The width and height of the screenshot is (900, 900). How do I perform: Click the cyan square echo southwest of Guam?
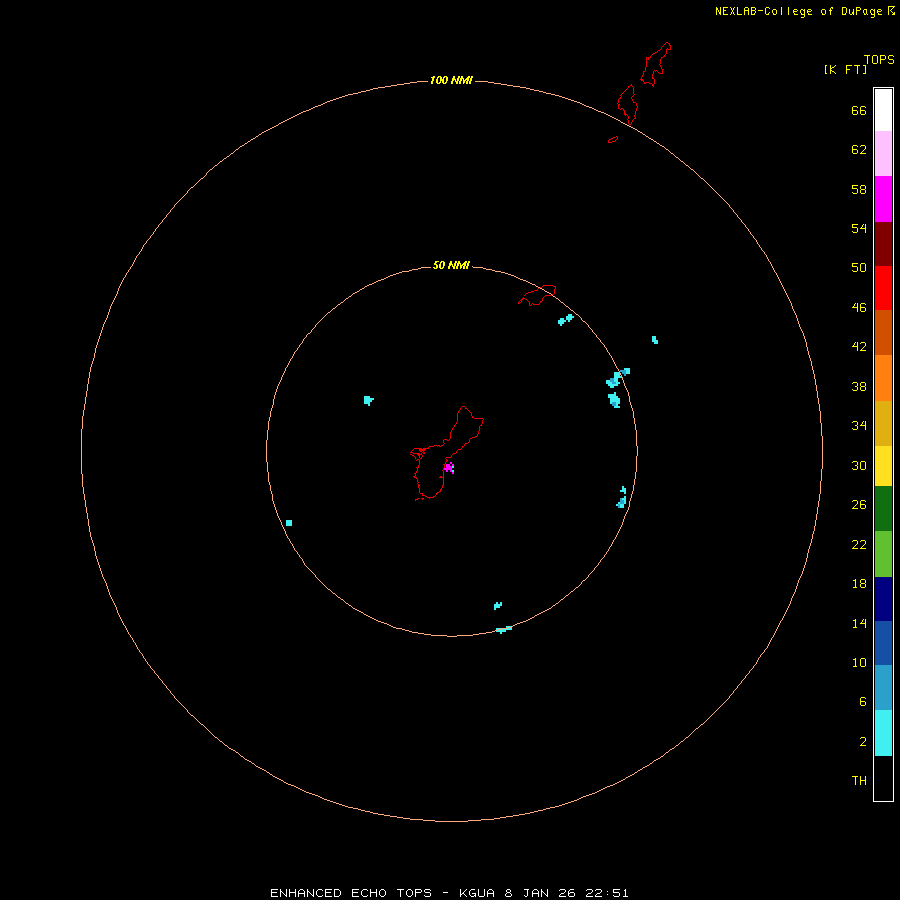[289, 523]
